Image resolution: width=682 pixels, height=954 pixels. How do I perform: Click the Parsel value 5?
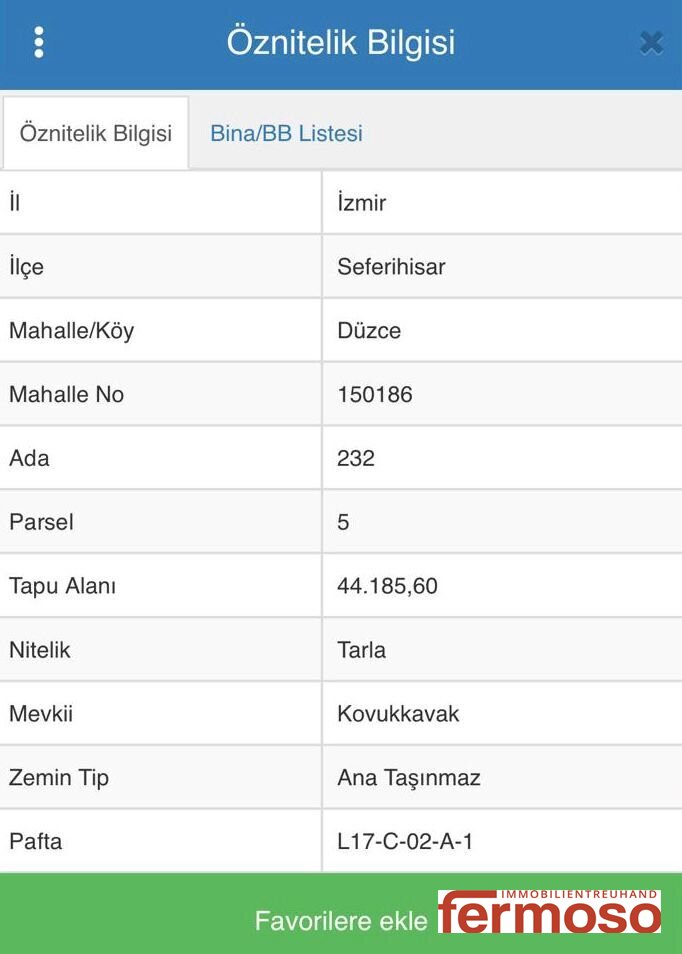[x=344, y=523]
